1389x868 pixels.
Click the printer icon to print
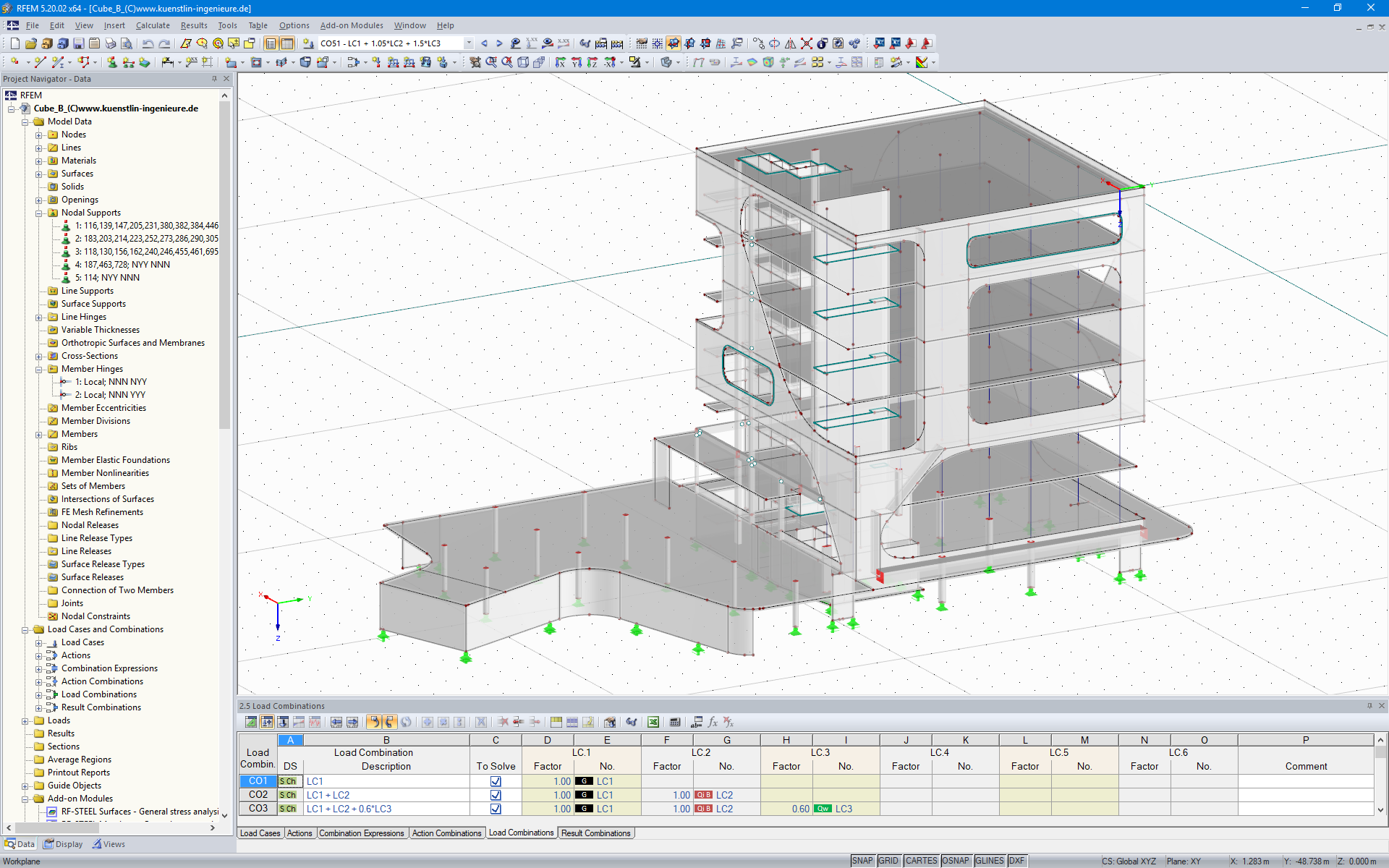110,43
